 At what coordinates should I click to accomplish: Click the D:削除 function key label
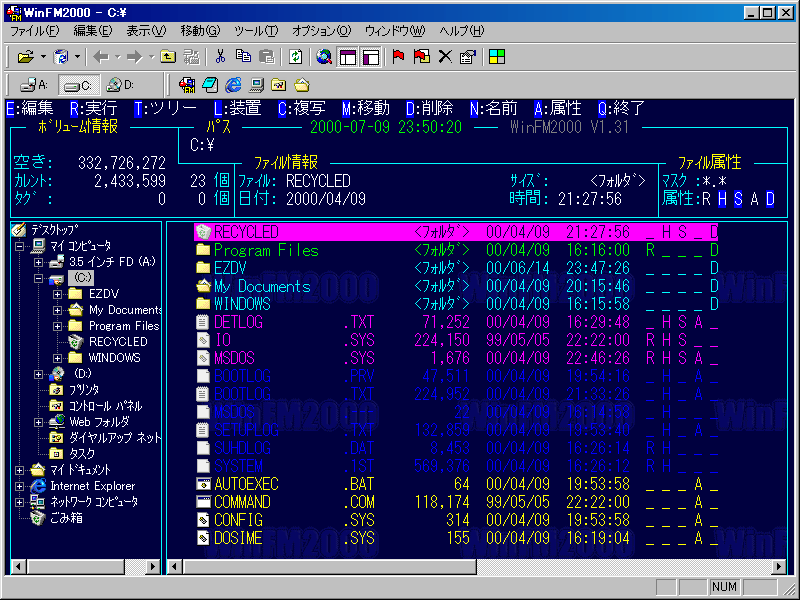(430, 109)
